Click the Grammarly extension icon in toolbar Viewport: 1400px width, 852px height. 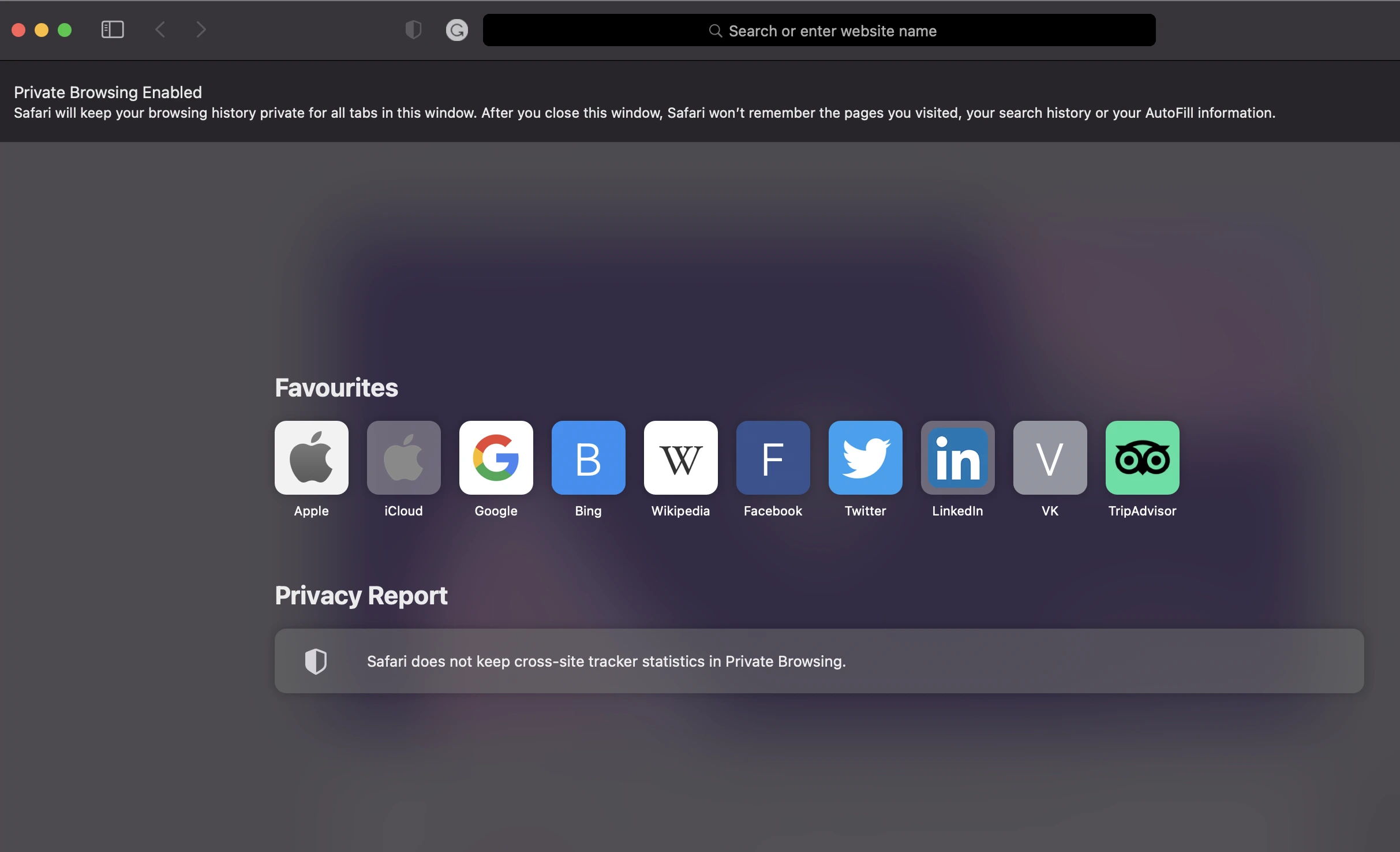pos(457,29)
